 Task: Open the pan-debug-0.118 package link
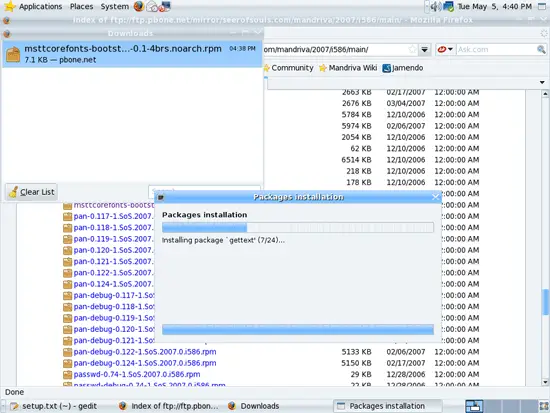tap(114, 306)
